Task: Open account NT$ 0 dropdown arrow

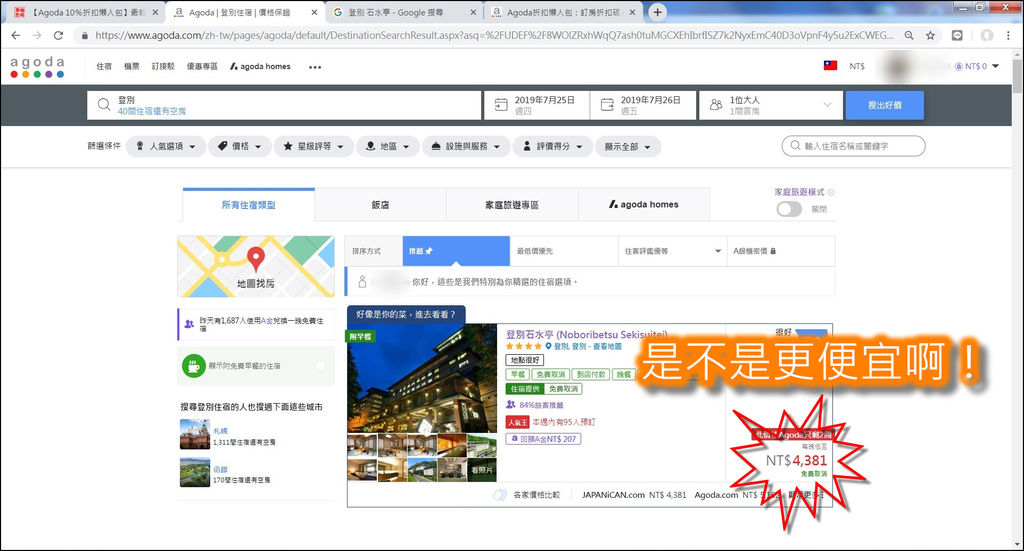Action: pyautogui.click(x=995, y=66)
